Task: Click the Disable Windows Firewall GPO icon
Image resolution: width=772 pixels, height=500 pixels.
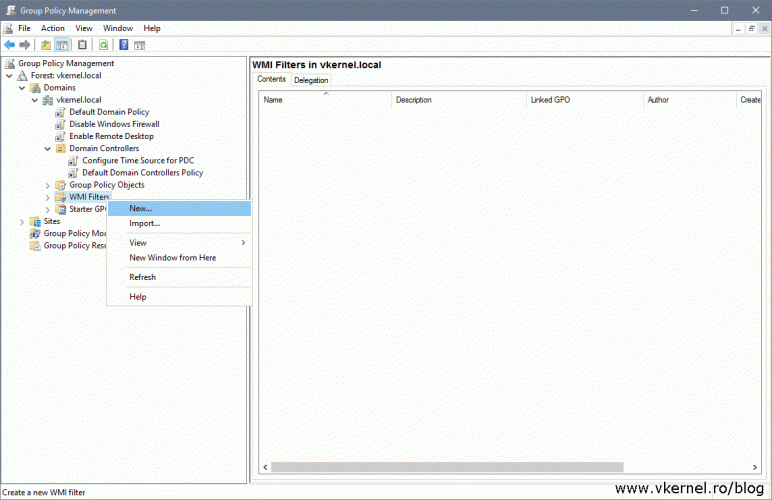Action: pyautogui.click(x=60, y=124)
